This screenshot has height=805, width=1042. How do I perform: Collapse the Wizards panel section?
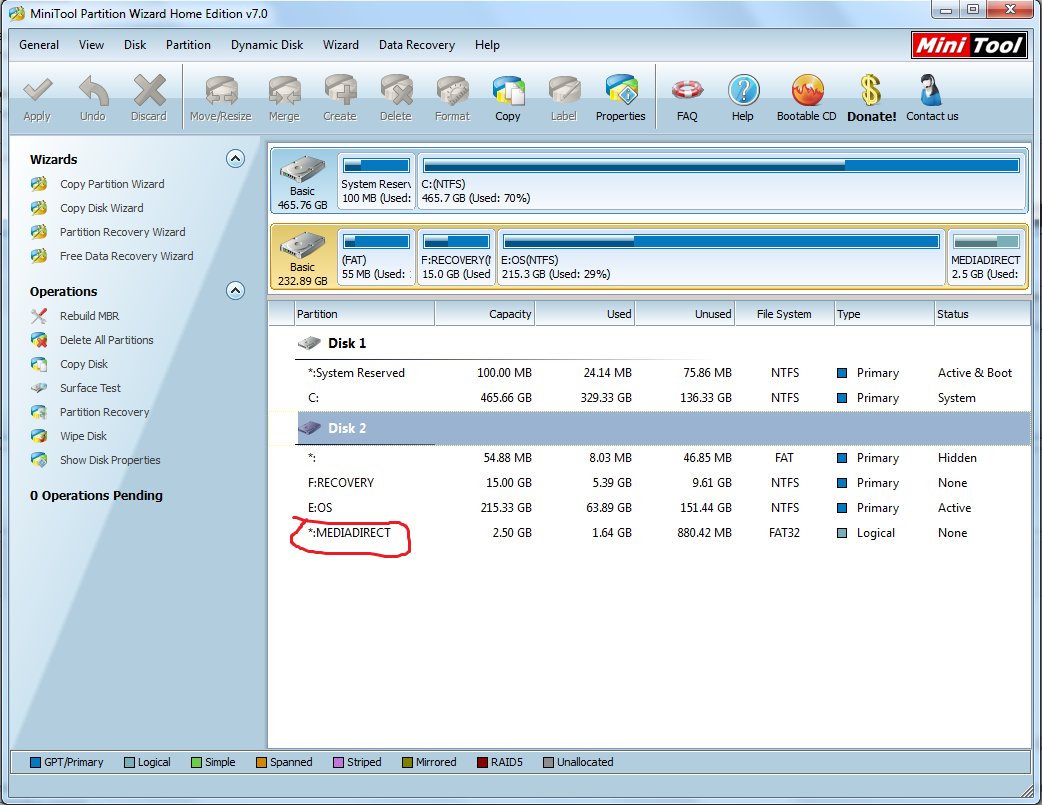tap(235, 159)
